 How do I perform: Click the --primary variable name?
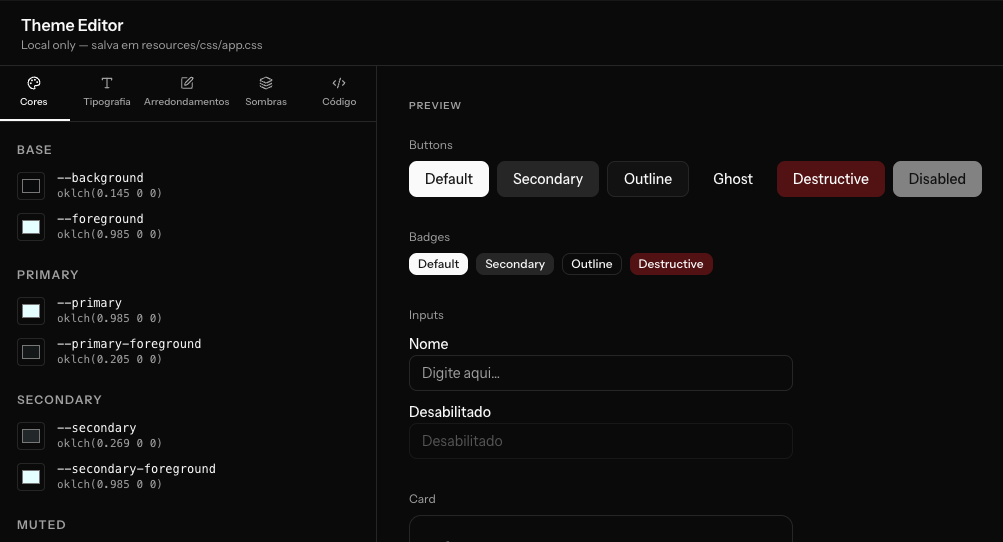tap(90, 303)
